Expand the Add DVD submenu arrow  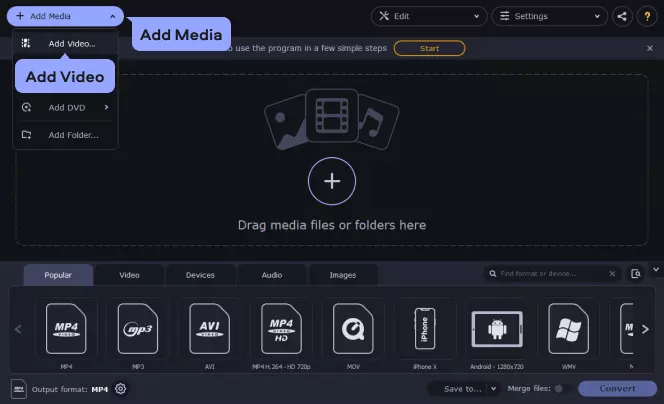[106, 108]
